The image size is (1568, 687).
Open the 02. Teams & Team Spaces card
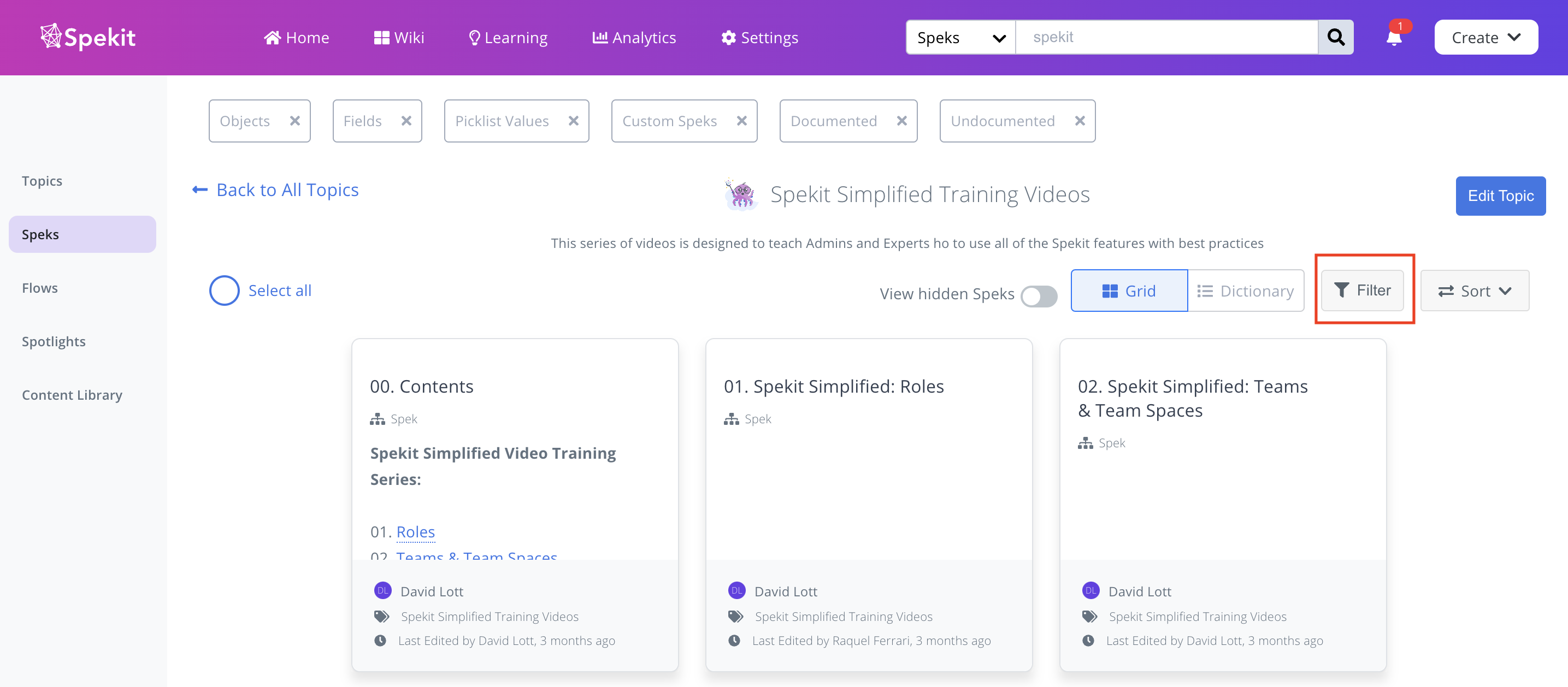point(1193,398)
